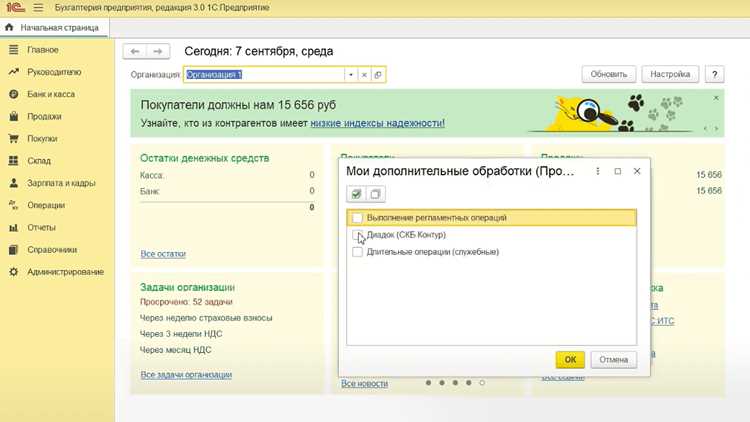The width and height of the screenshot is (750, 422).
Task: Click the Обновить button
Action: coord(608,74)
